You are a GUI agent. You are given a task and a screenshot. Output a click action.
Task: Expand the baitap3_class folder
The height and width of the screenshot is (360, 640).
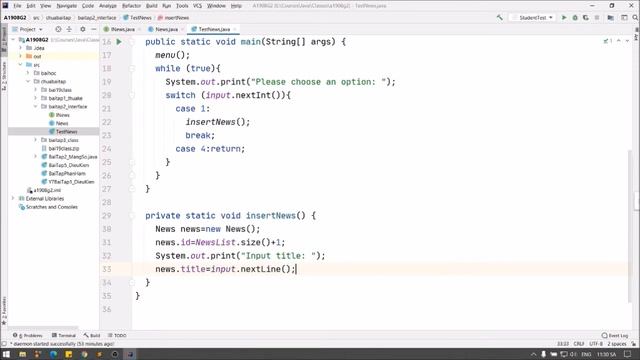click(36, 140)
